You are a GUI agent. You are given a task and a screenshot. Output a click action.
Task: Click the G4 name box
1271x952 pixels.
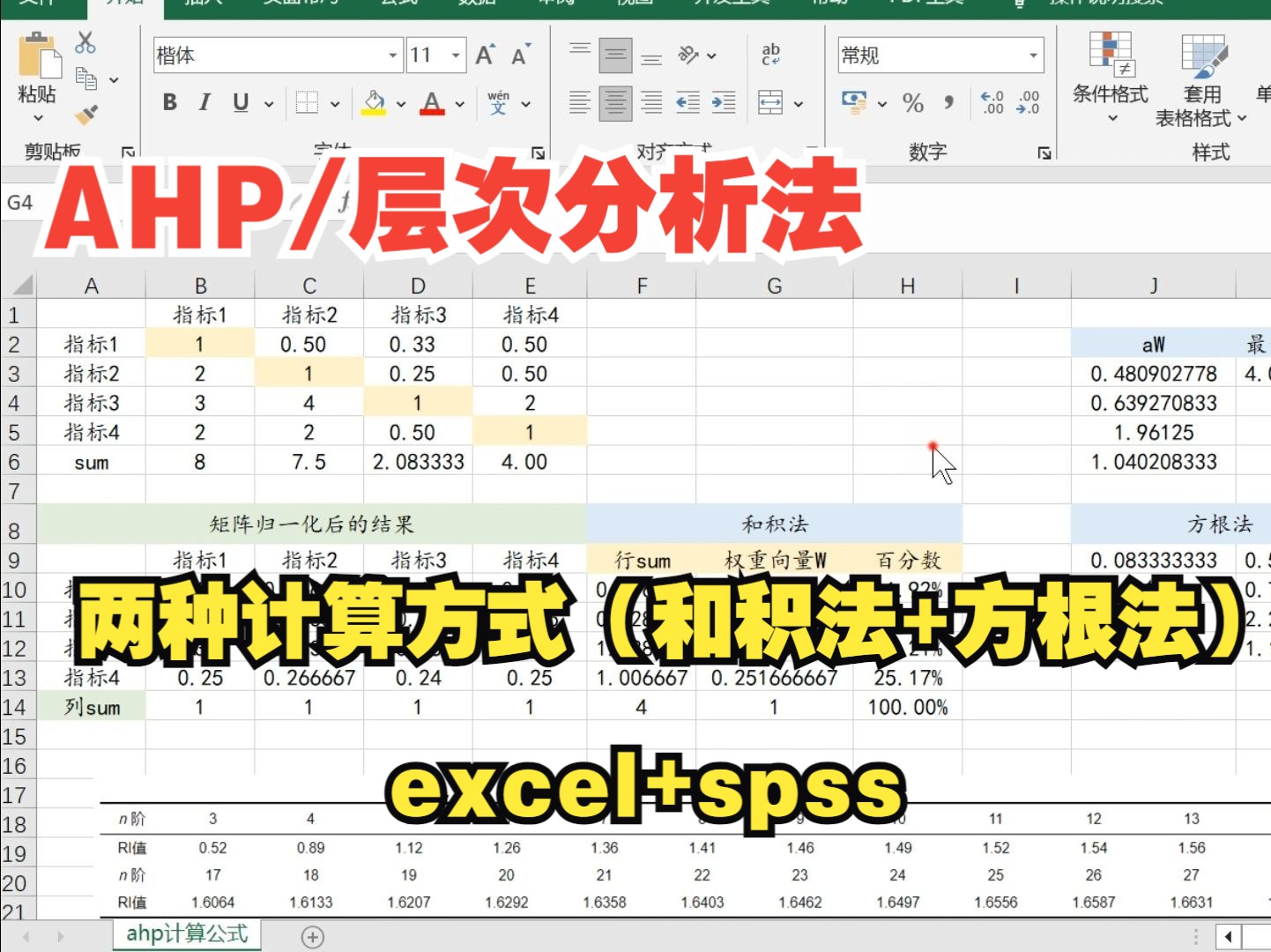[20, 203]
